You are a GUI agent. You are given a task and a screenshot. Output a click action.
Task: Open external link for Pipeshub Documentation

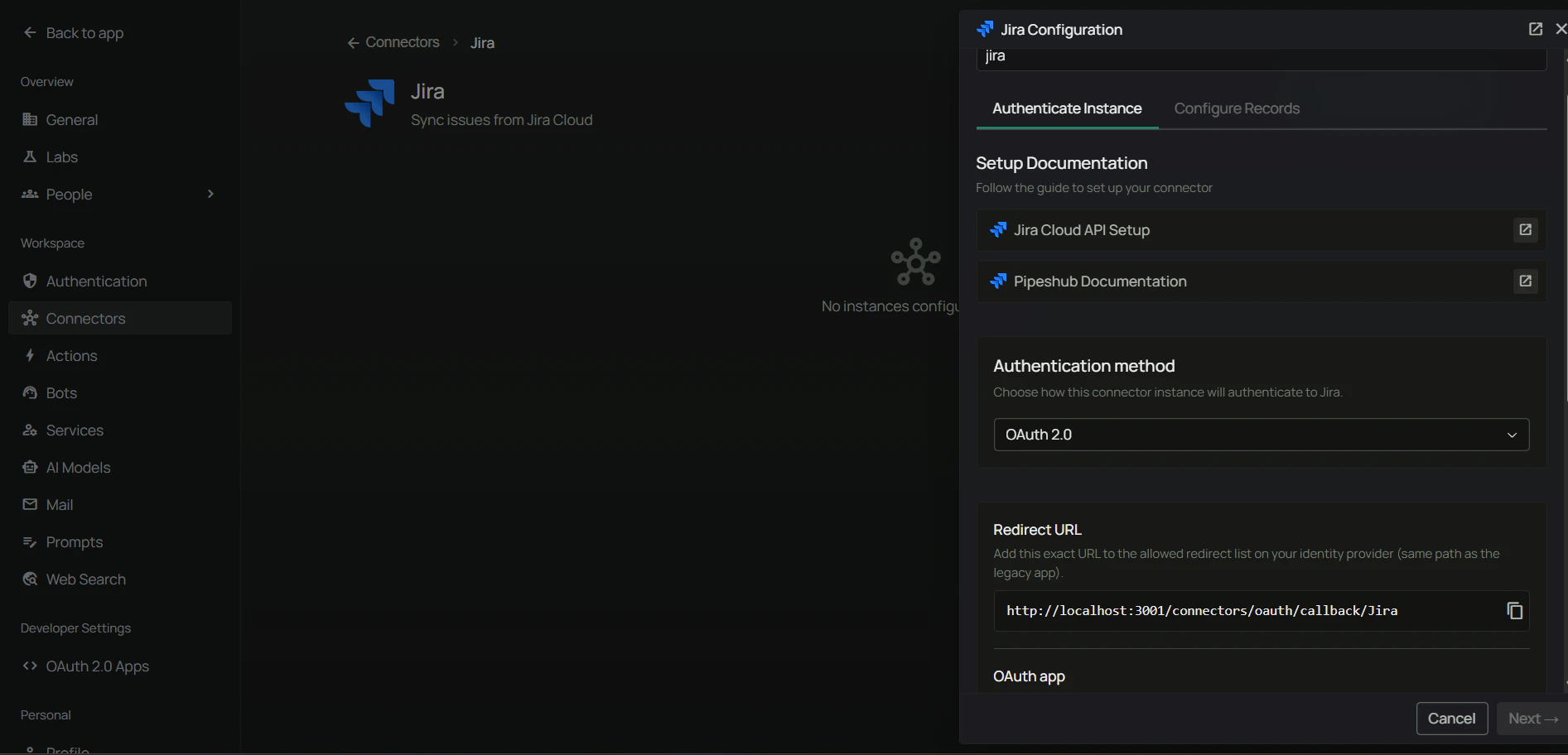(1525, 281)
